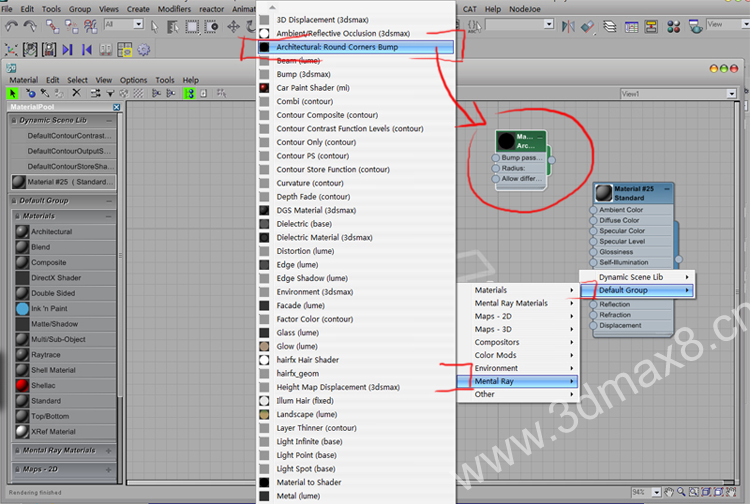Collapse the Materials subsection header

(x=109, y=216)
